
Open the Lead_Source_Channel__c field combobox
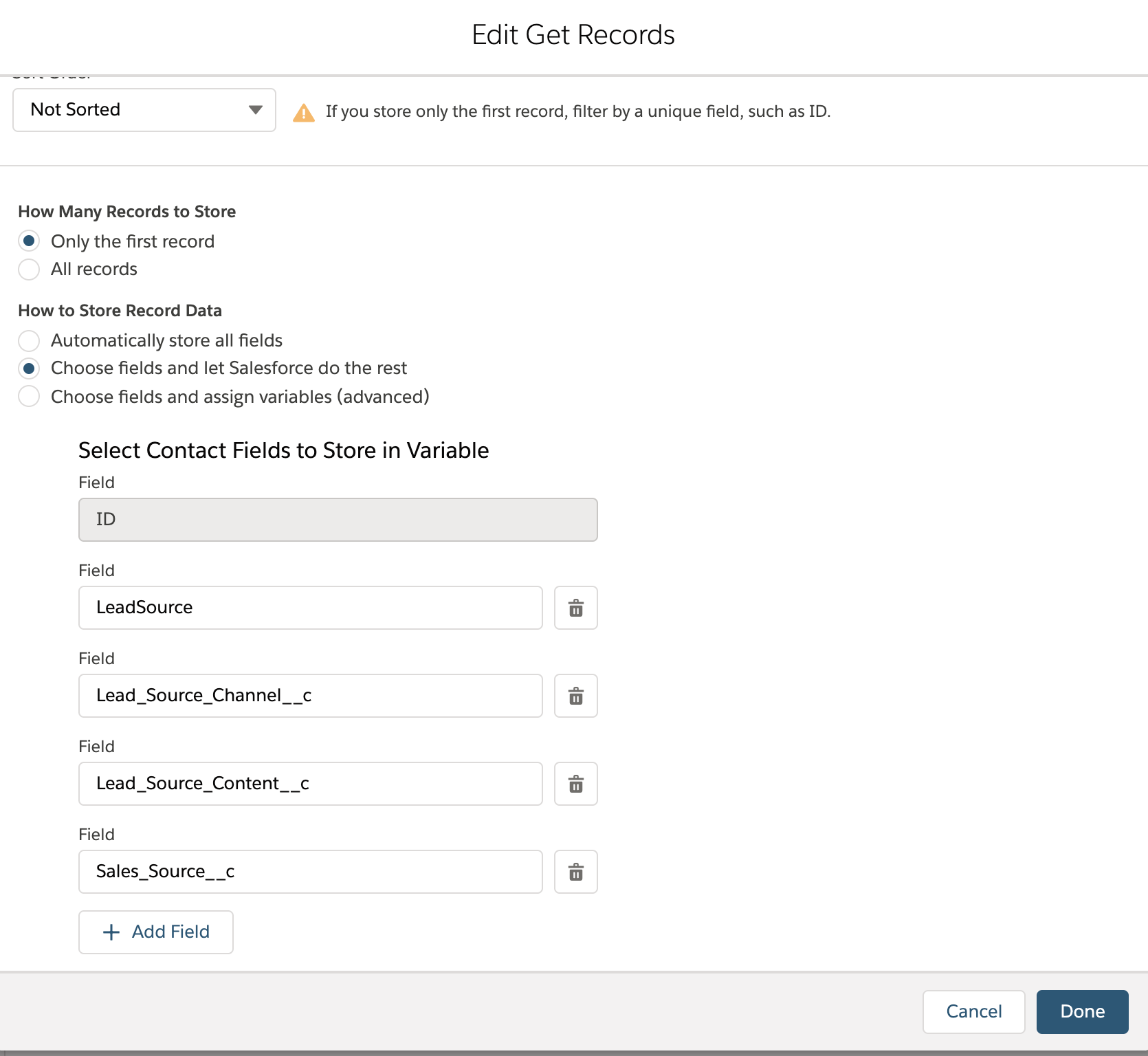click(x=311, y=696)
